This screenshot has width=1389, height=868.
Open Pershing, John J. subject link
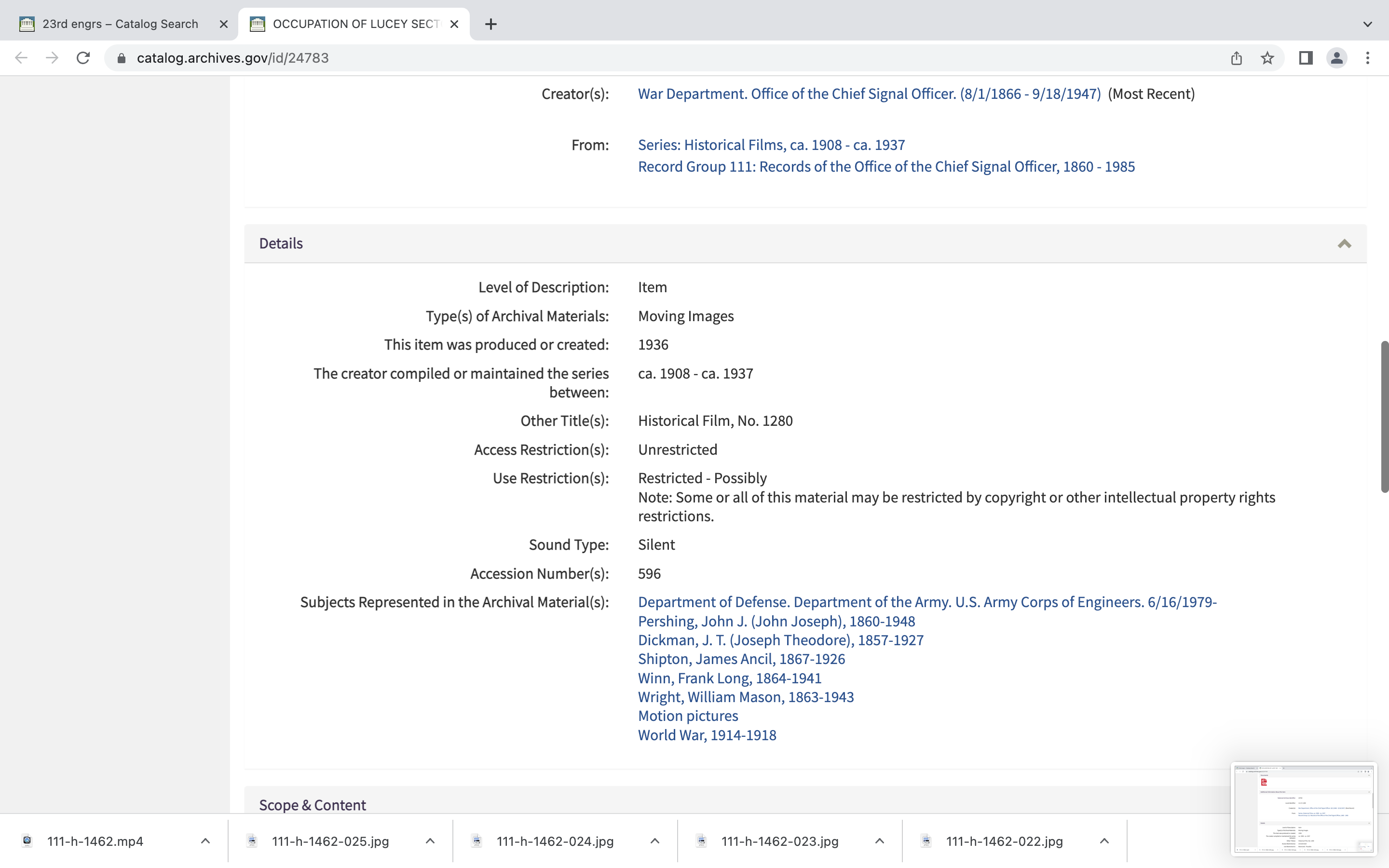click(x=776, y=621)
